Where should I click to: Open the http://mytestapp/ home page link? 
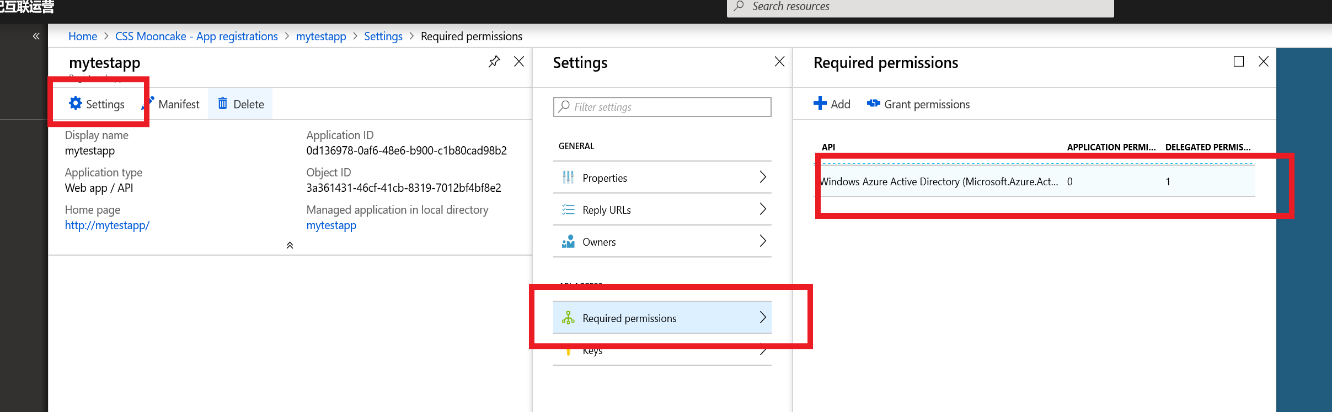pyautogui.click(x=107, y=225)
